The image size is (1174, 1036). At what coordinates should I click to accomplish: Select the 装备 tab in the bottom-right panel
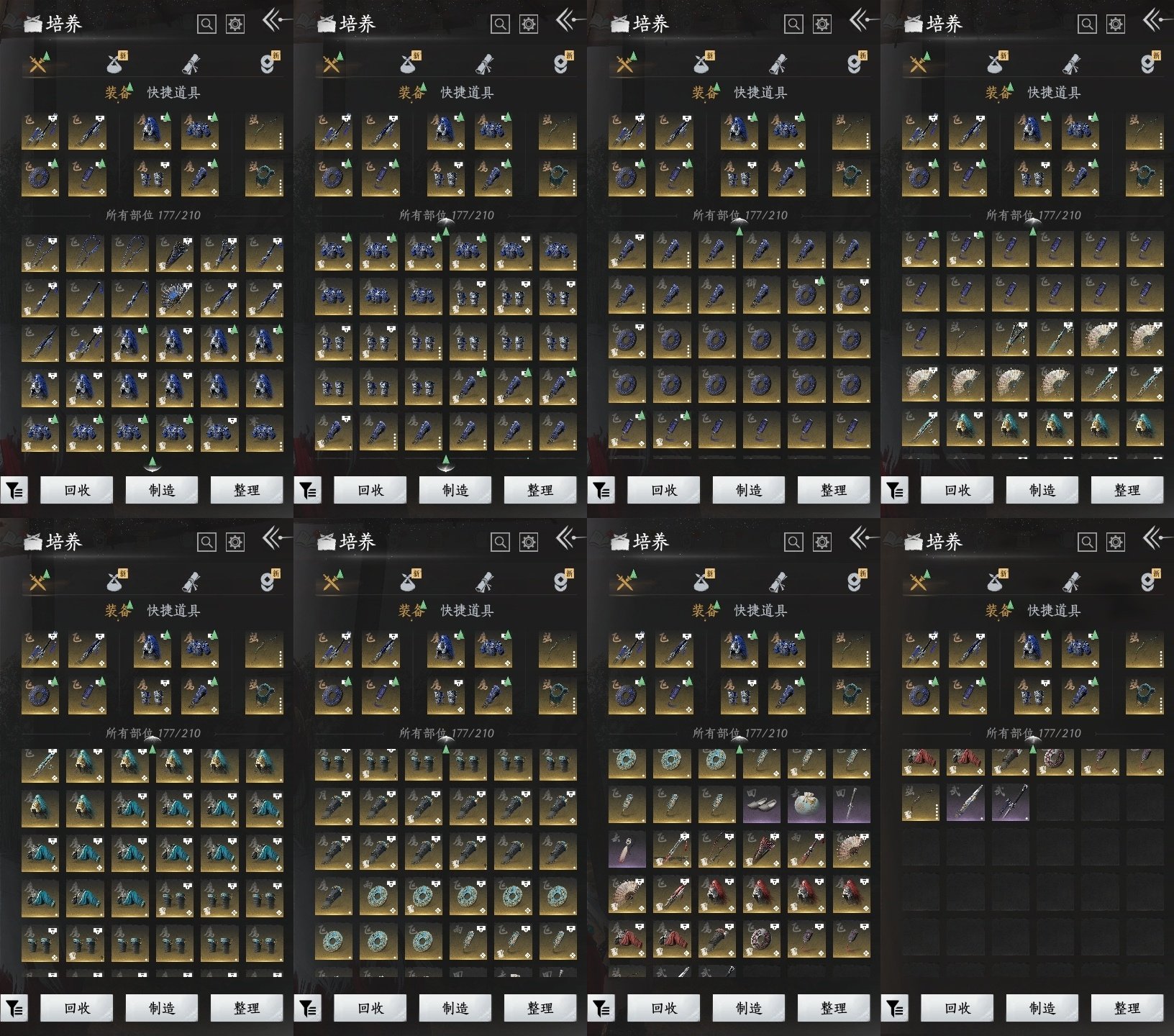998,611
